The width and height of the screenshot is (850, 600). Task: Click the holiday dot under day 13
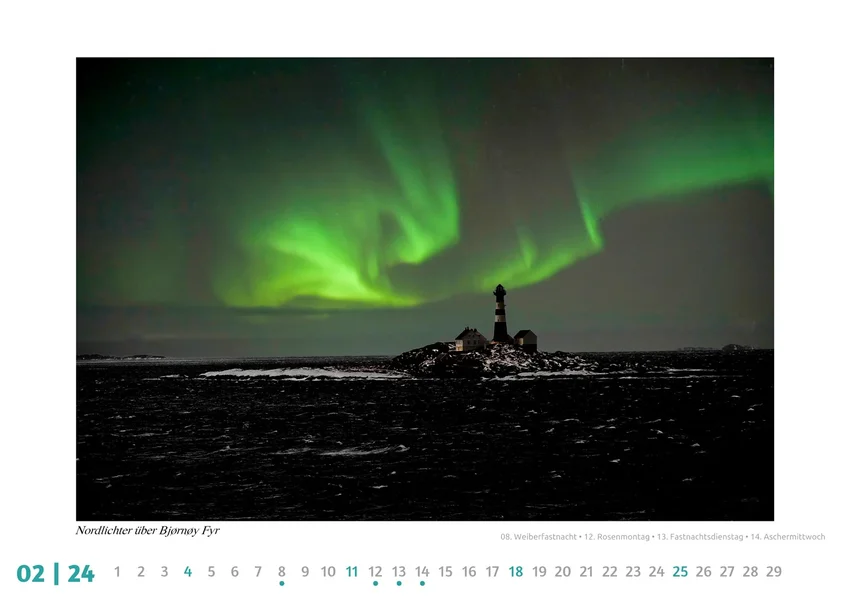coord(399,584)
